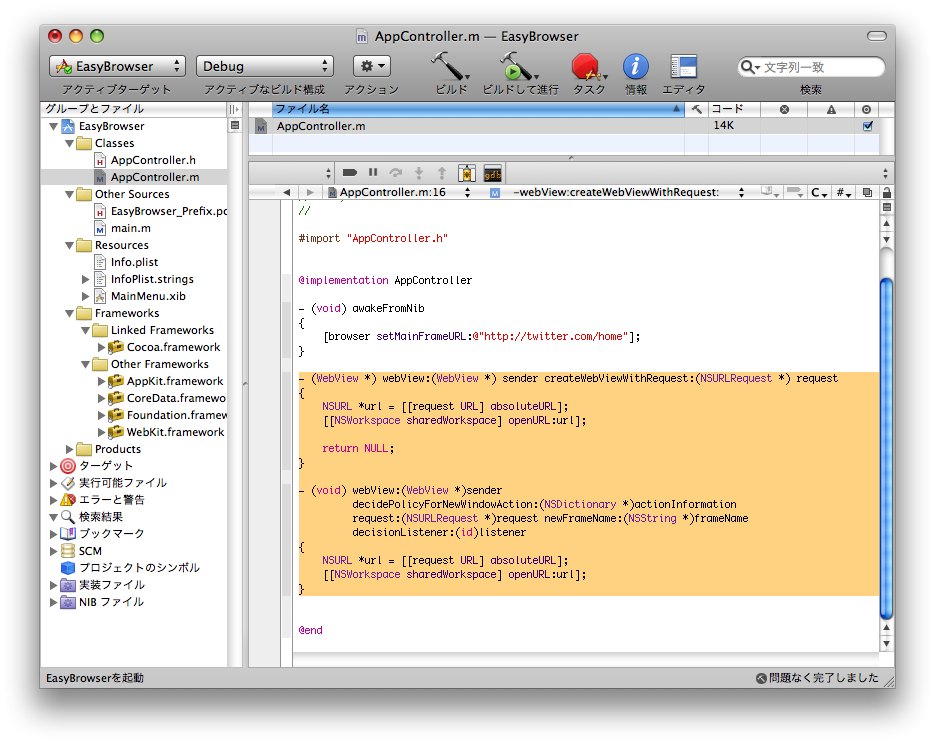Select Info.plist in Resources
This screenshot has width=935, height=743.
pos(134,262)
